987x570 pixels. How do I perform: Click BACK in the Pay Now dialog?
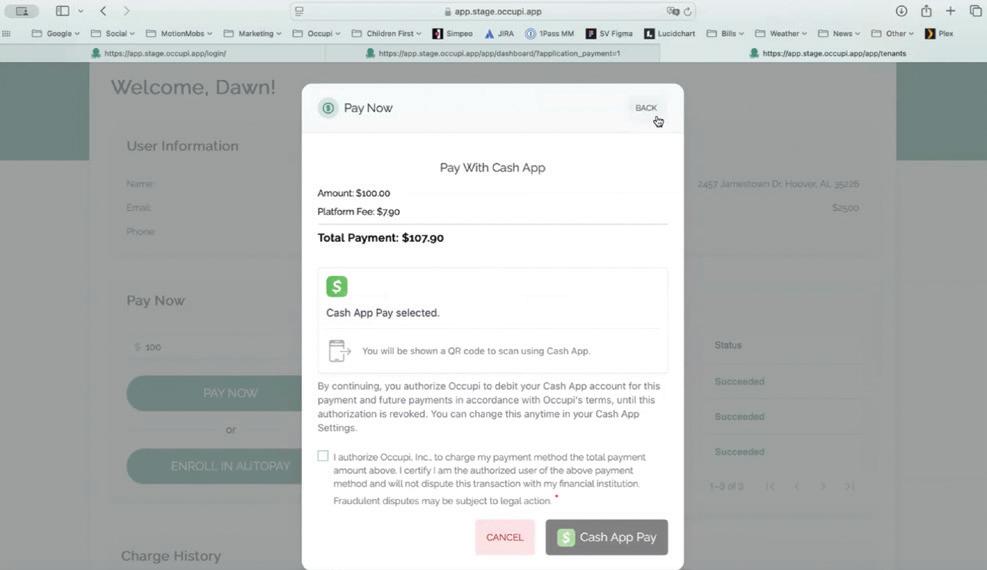[646, 108]
